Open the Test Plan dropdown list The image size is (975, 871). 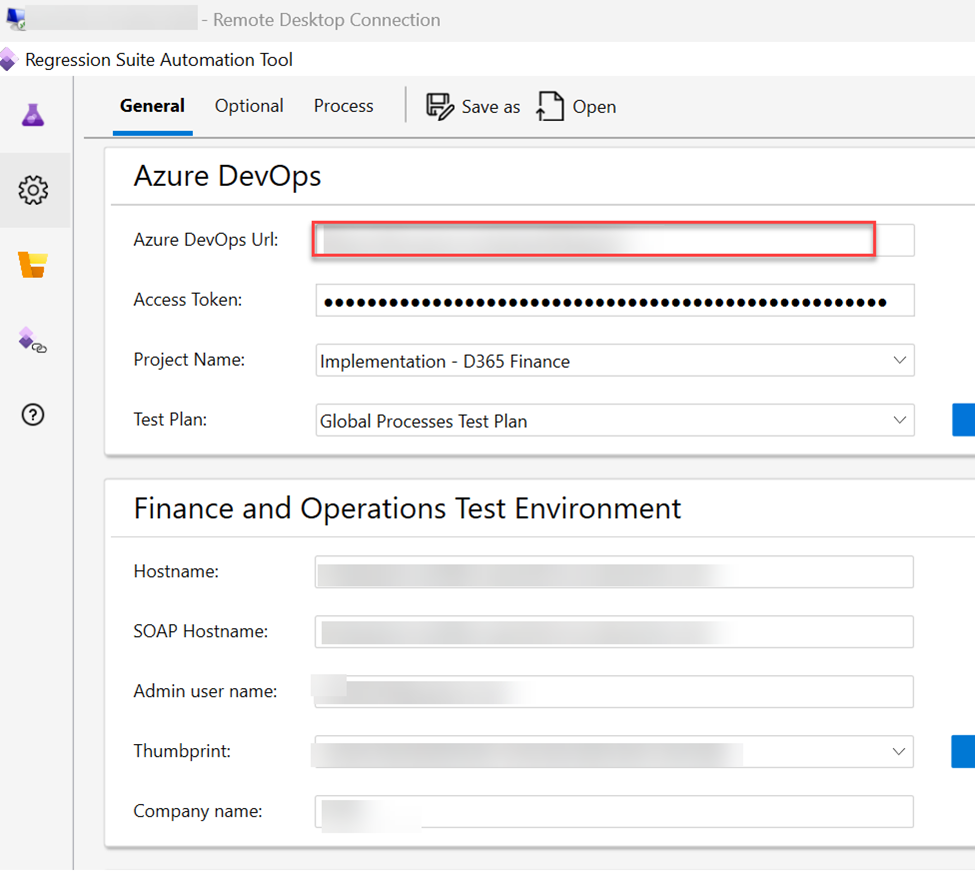coord(898,420)
